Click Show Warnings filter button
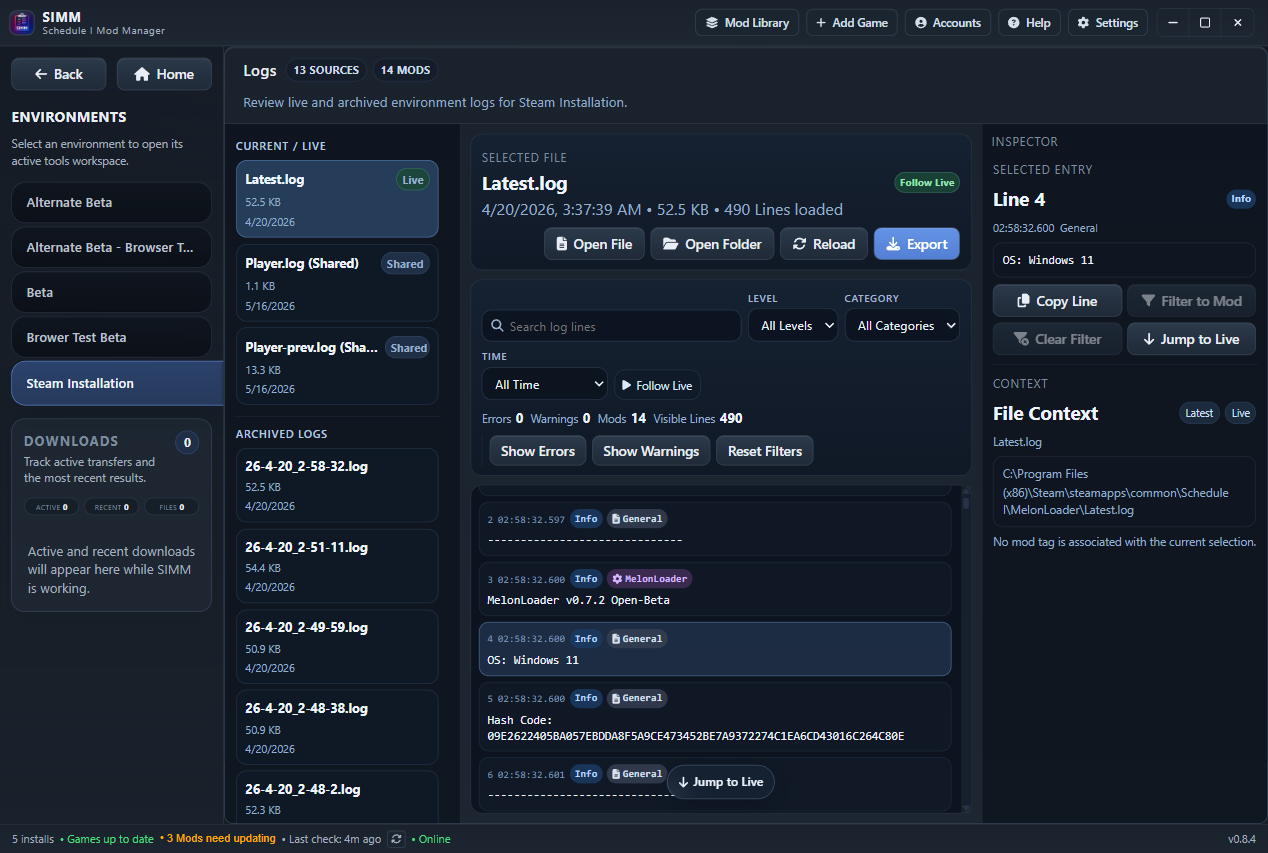Image resolution: width=1268 pixels, height=853 pixels. point(651,451)
